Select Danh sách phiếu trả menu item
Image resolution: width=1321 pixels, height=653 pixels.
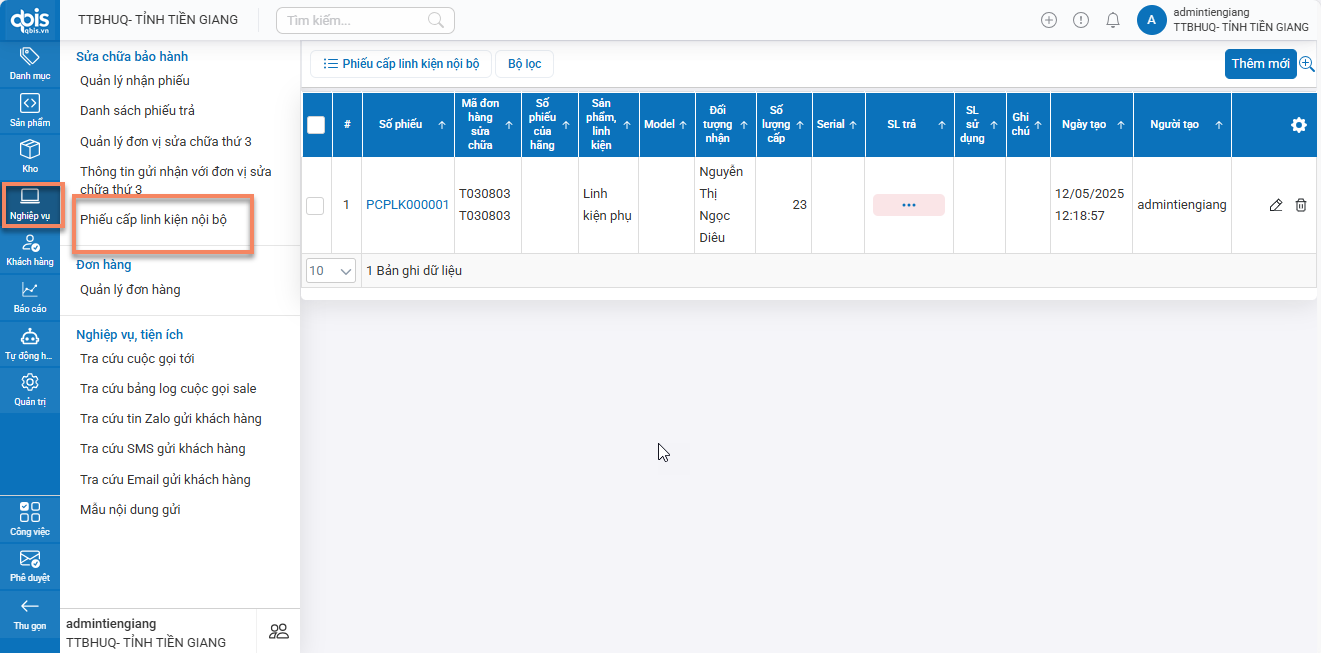138,111
